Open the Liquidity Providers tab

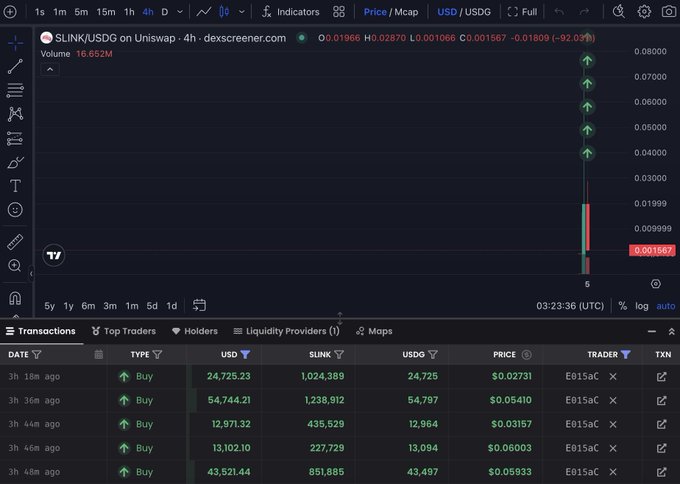pyautogui.click(x=286, y=331)
